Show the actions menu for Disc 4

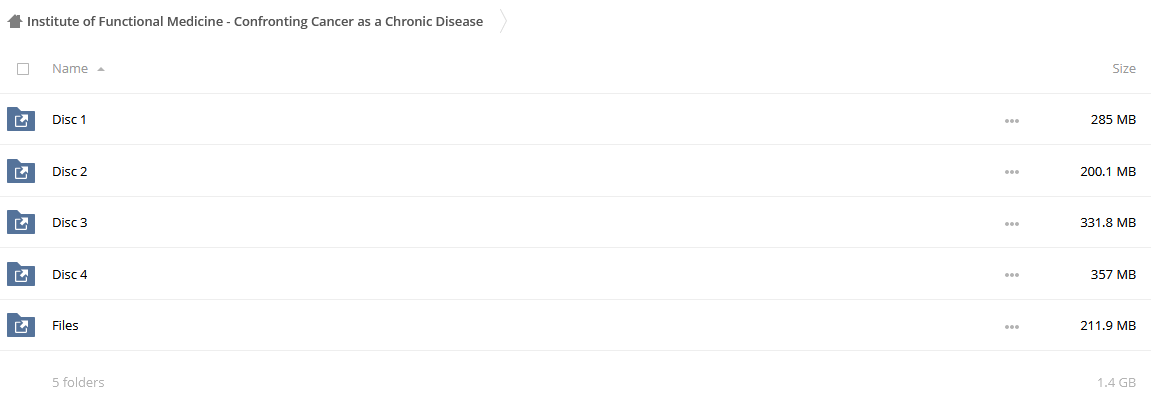1012,275
